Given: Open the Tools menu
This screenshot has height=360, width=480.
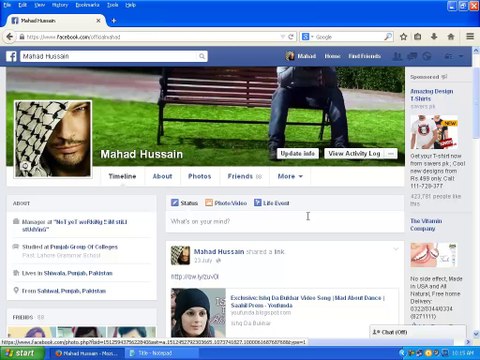Looking at the screenshot, I should tap(113, 5).
